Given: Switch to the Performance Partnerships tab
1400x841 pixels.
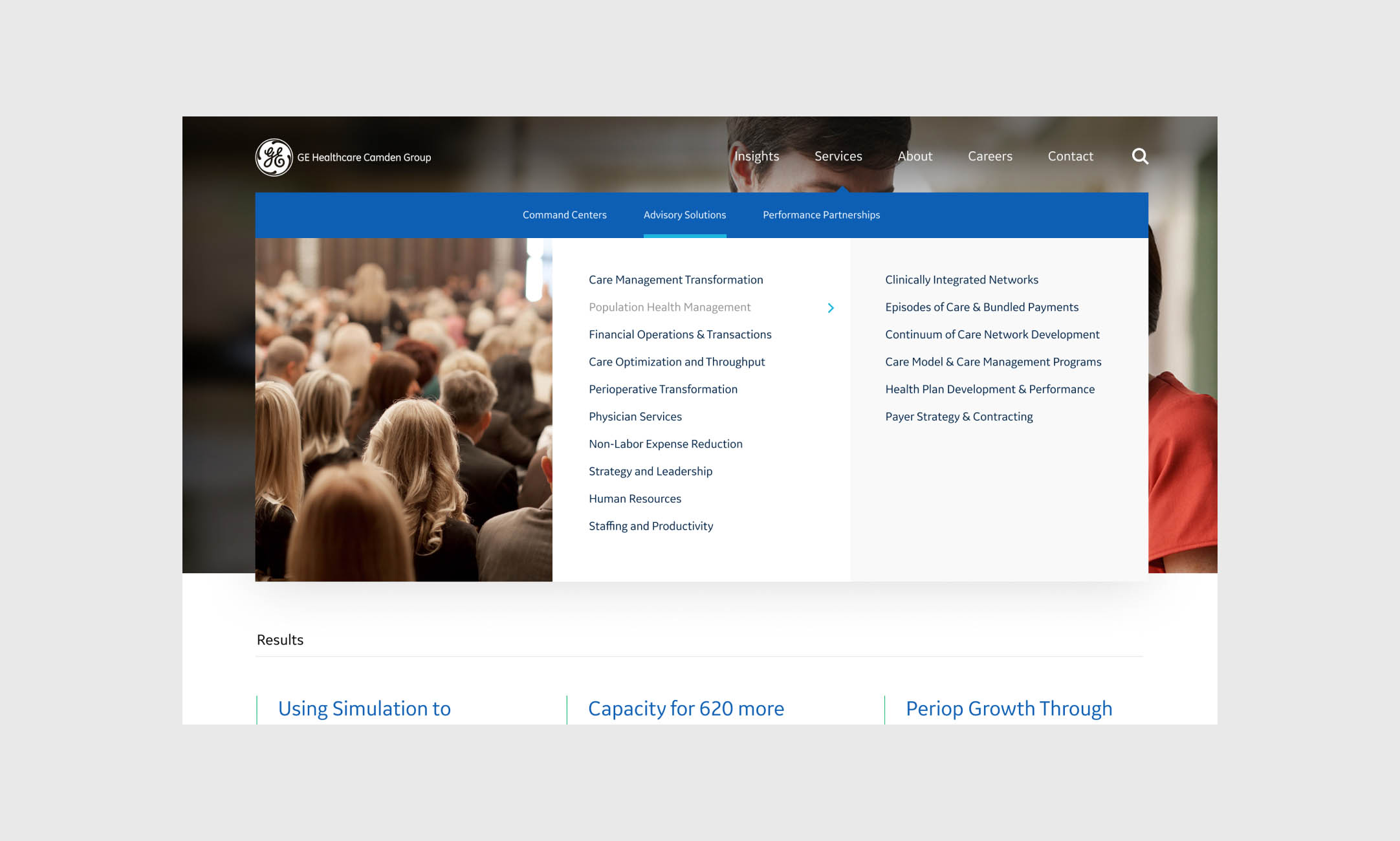Looking at the screenshot, I should pyautogui.click(x=820, y=214).
